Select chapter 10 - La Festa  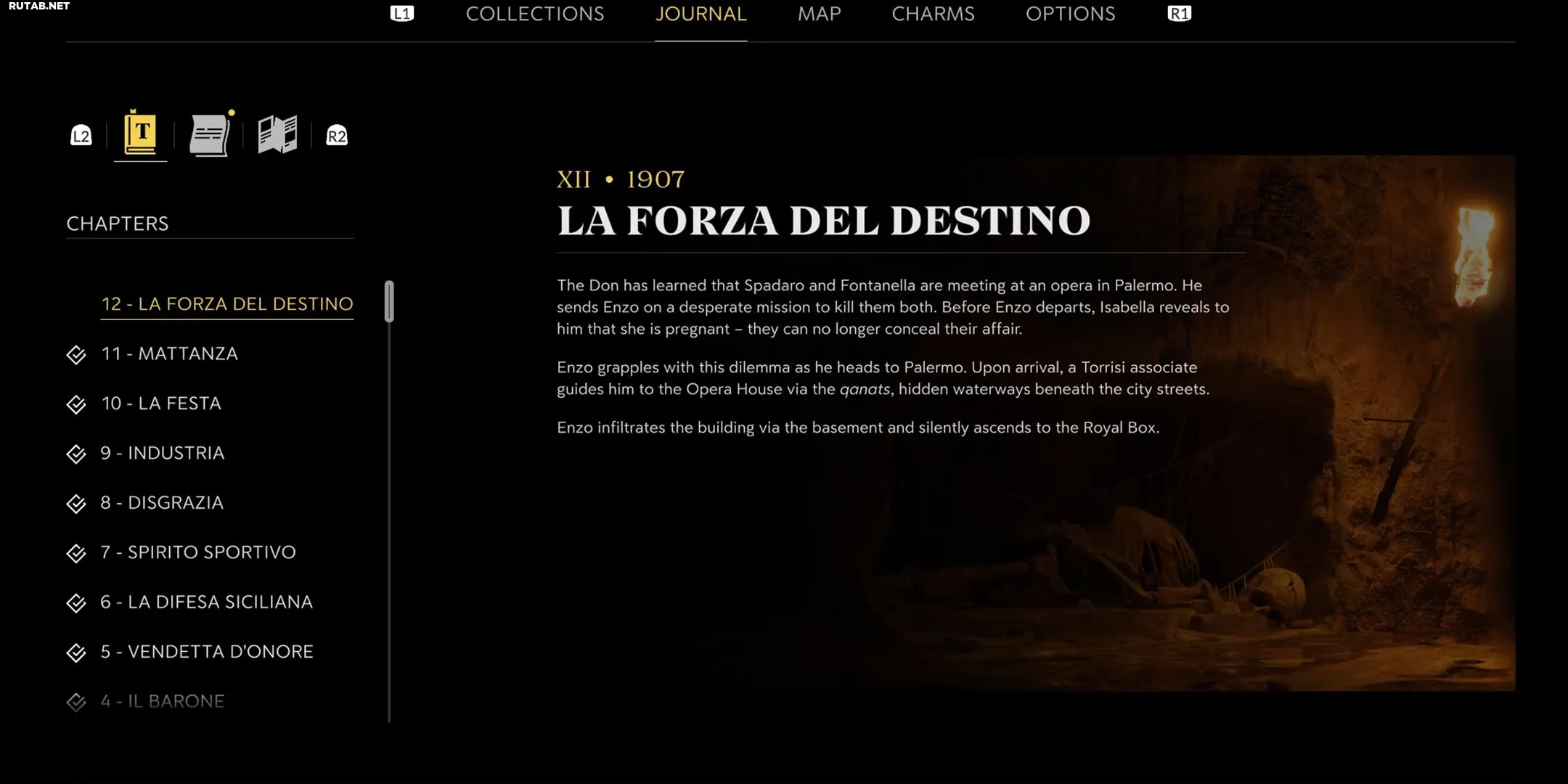[x=161, y=403]
